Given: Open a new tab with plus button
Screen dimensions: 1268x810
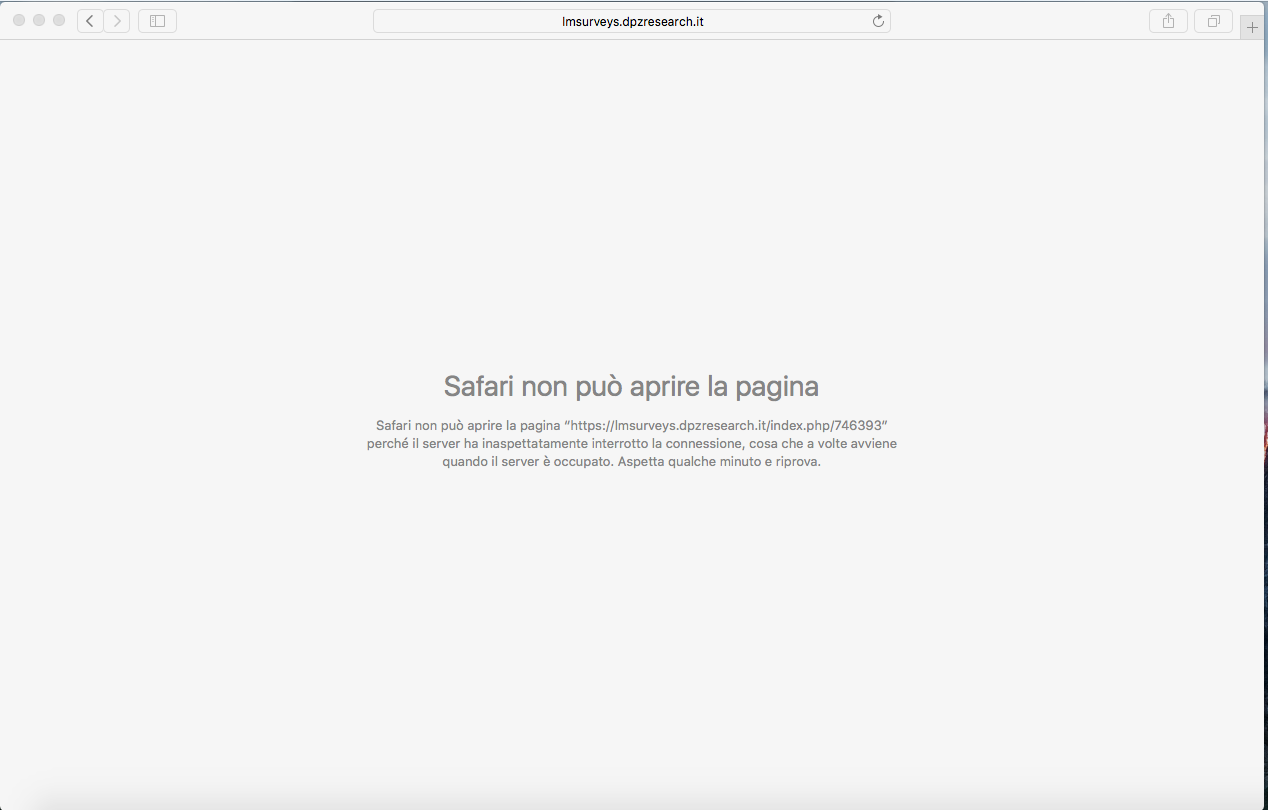Looking at the screenshot, I should click(1252, 28).
